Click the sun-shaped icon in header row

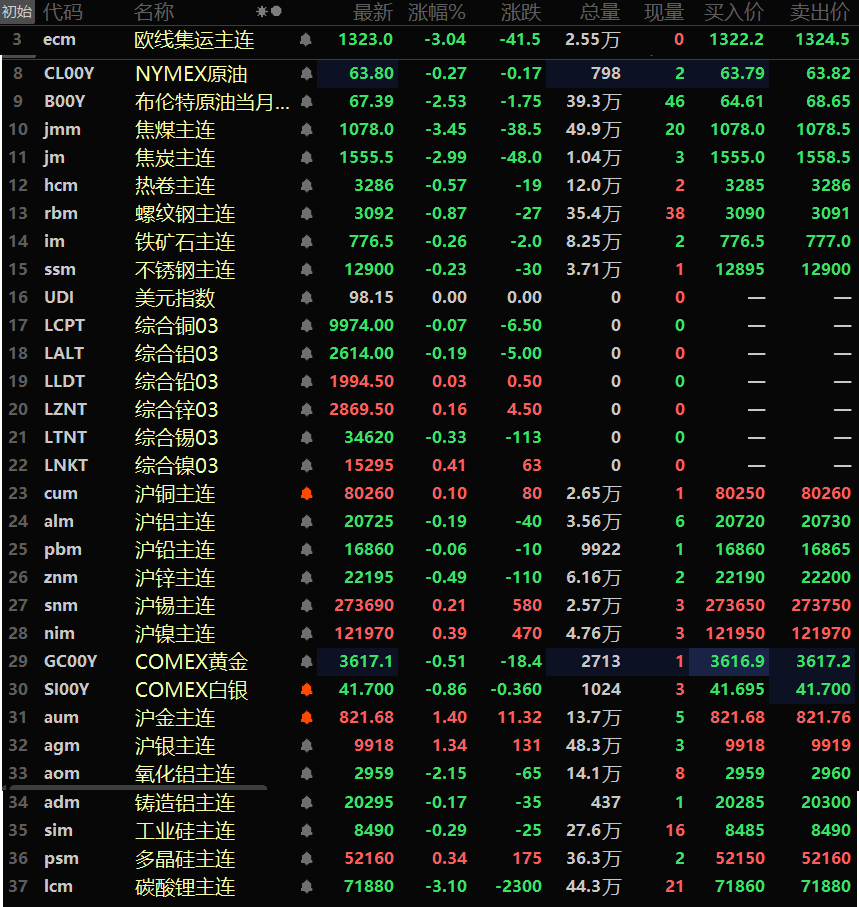(262, 12)
